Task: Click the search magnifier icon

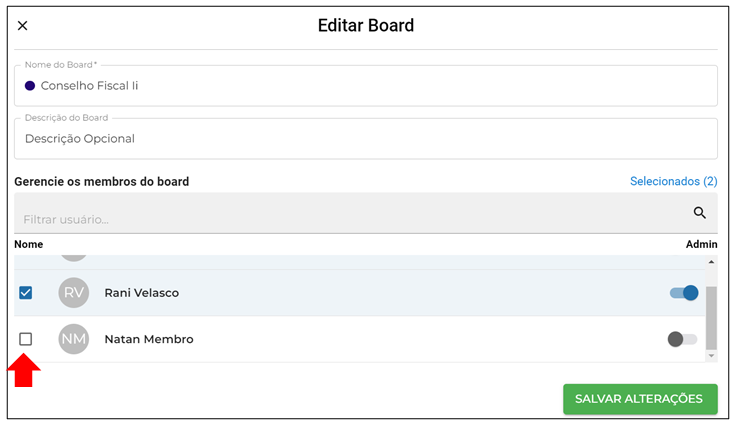Action: (699, 212)
